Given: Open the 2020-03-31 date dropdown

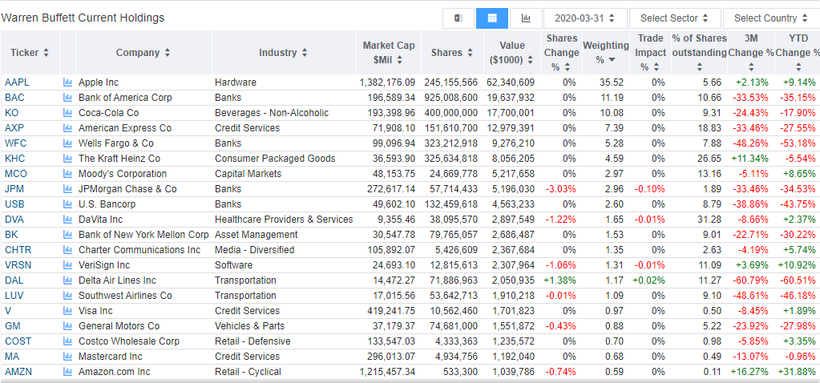Looking at the screenshot, I should point(585,18).
